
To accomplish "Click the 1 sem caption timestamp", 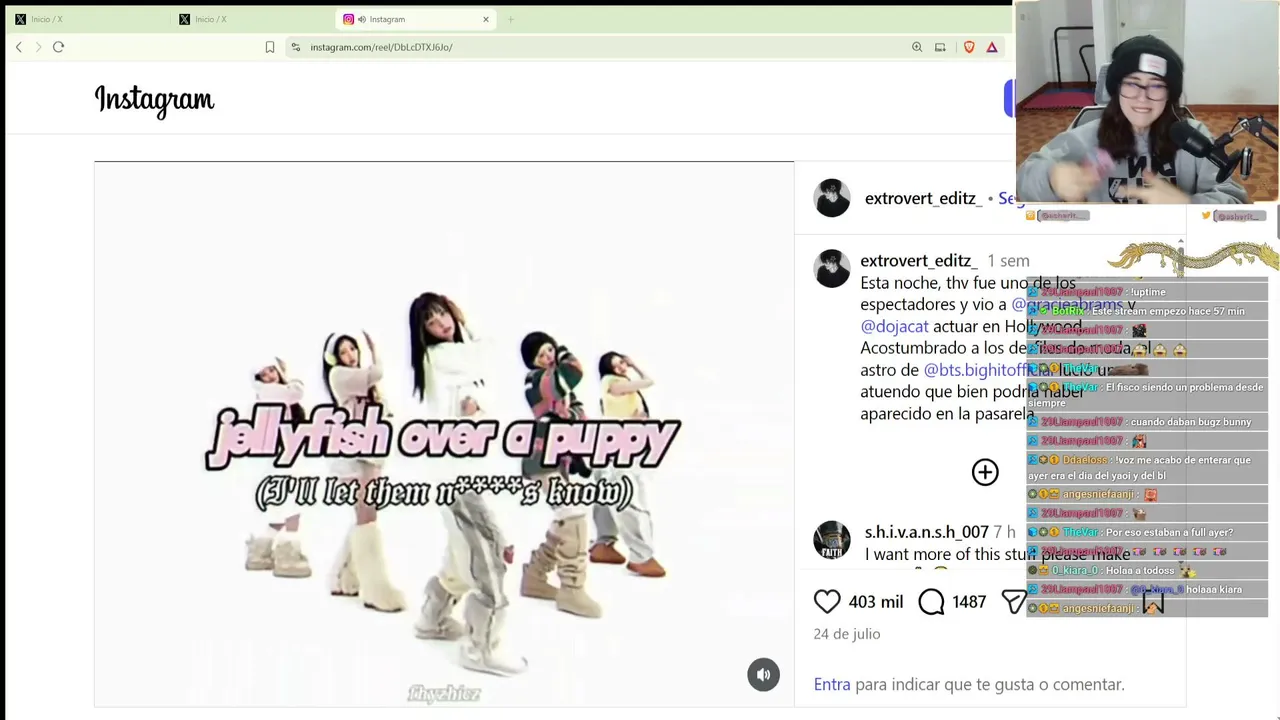I will pyautogui.click(x=1008, y=261).
